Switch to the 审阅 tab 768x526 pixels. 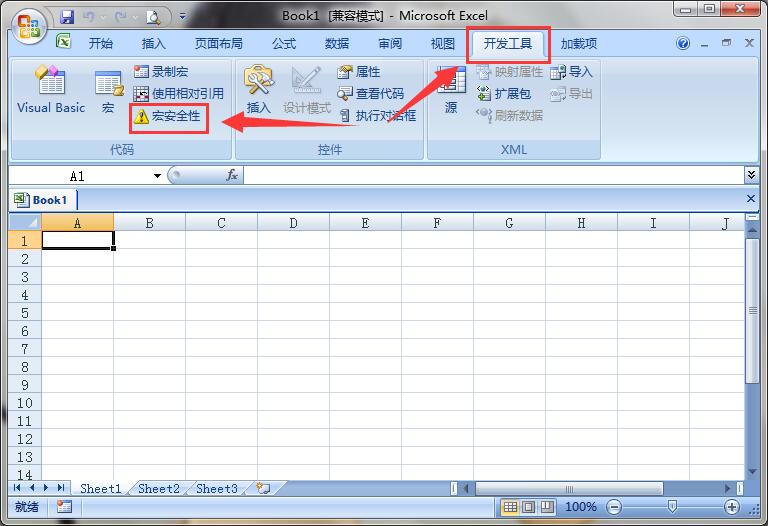click(x=390, y=44)
